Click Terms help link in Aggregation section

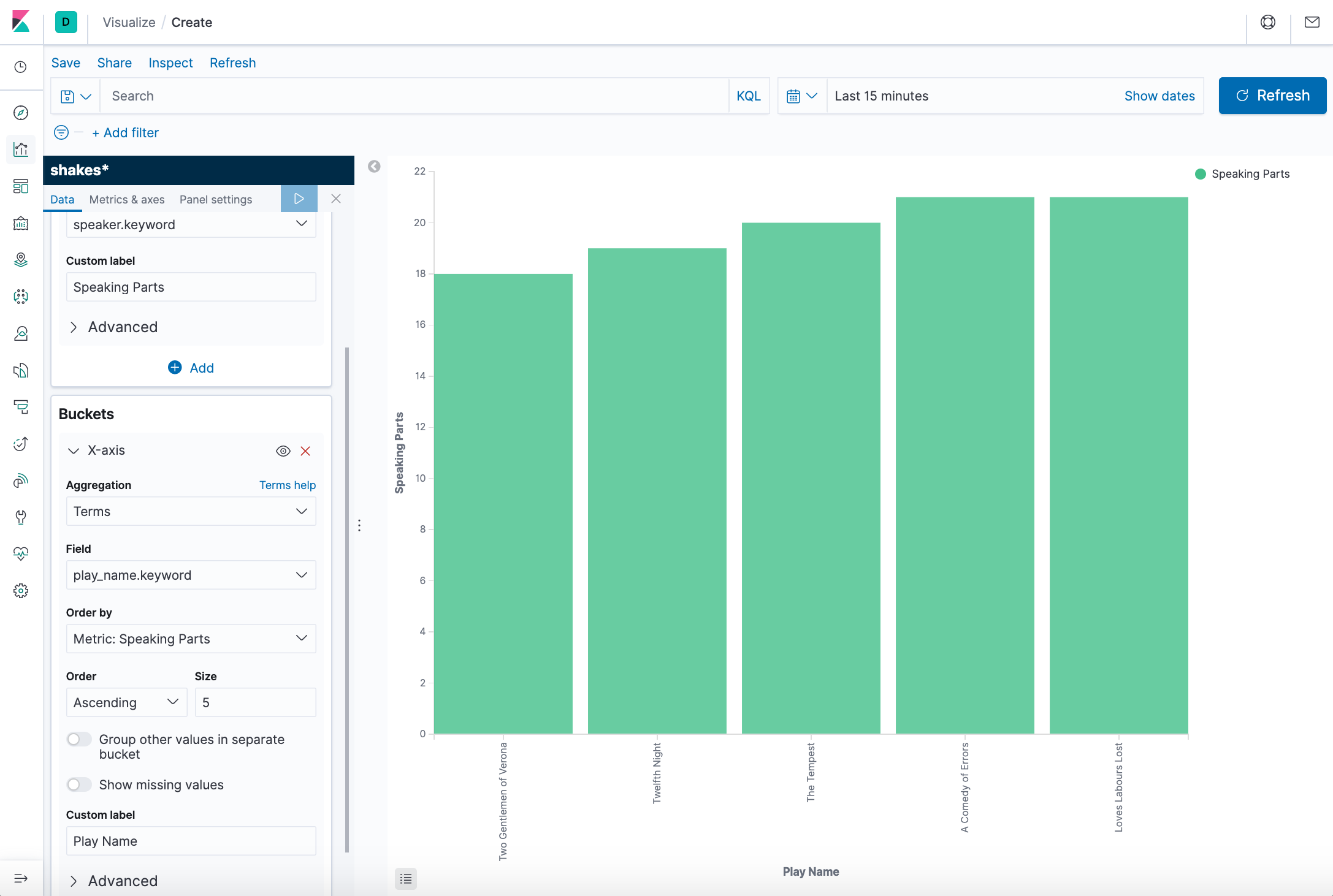coord(287,485)
